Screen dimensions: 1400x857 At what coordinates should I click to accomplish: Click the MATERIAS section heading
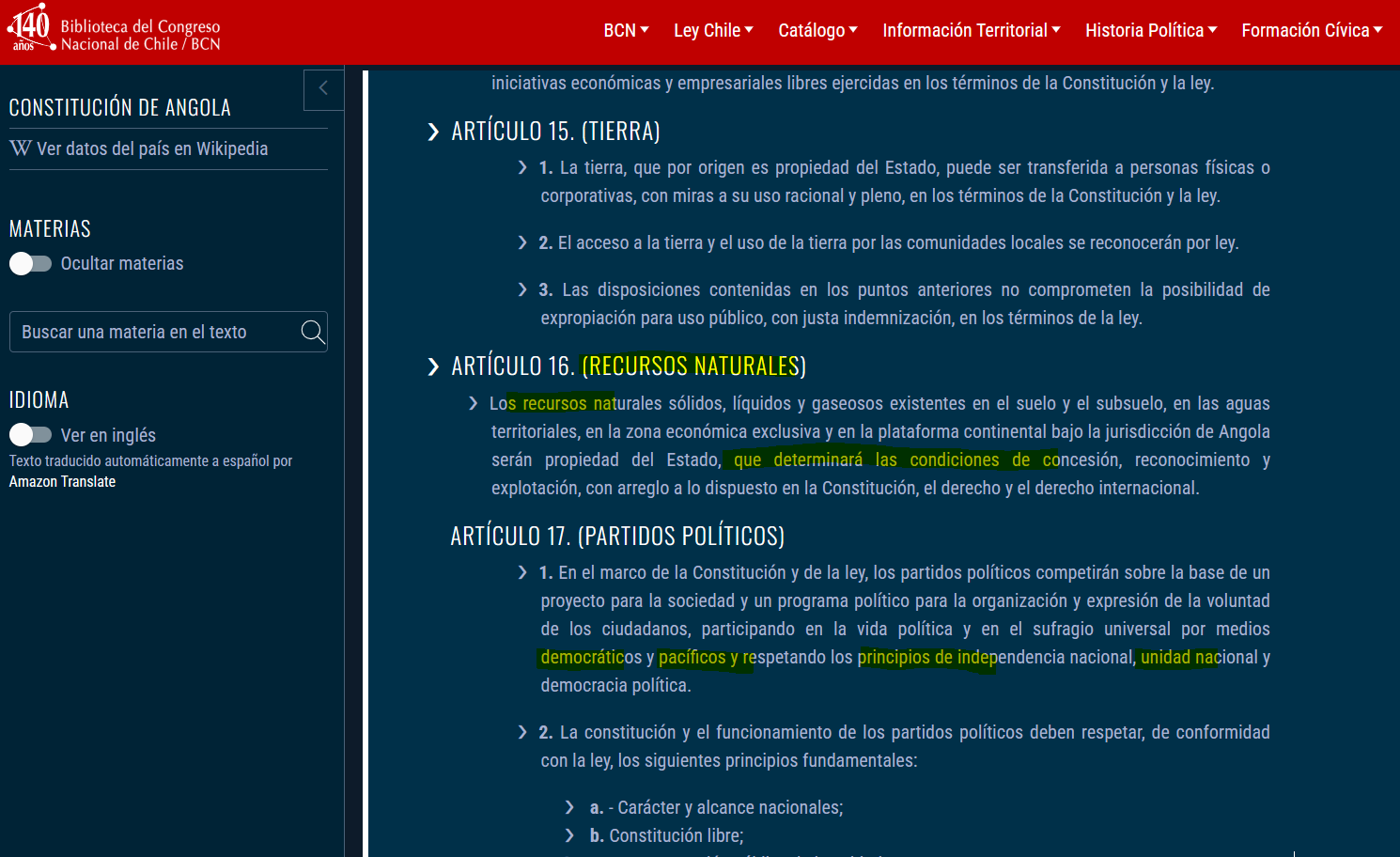(50, 228)
